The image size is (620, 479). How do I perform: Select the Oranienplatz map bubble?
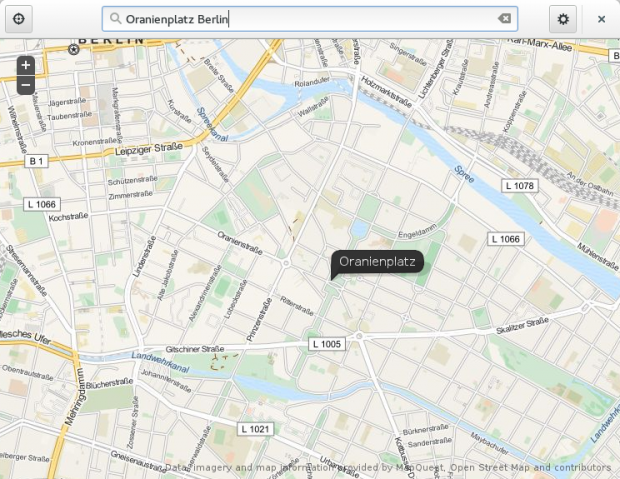377,262
